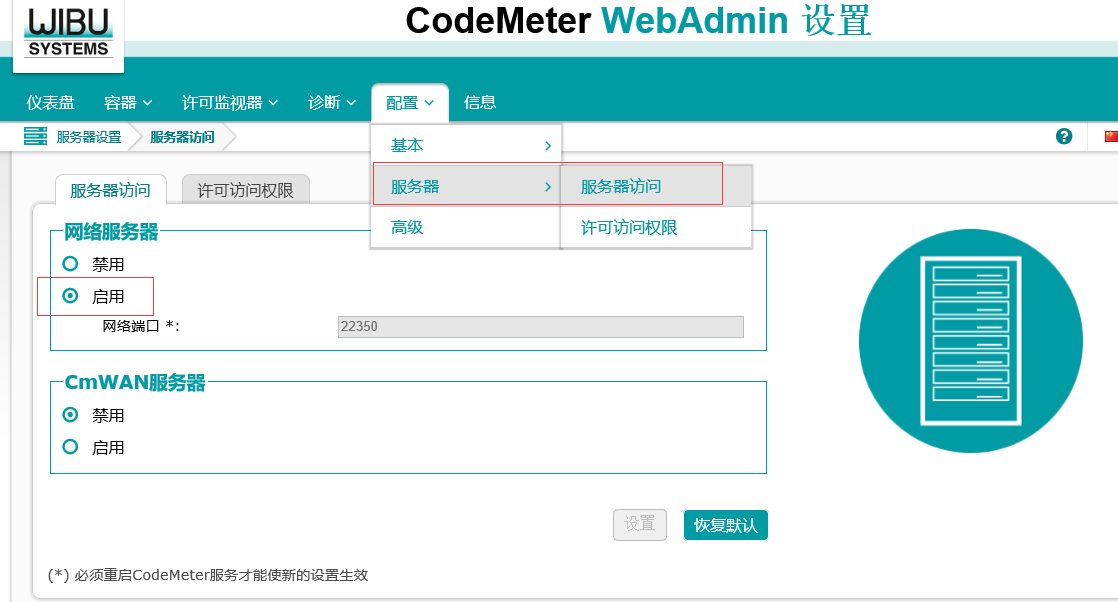The width and height of the screenshot is (1118, 602).
Task: Select 禁用 under CmWAN服务器
Action: click(70, 414)
